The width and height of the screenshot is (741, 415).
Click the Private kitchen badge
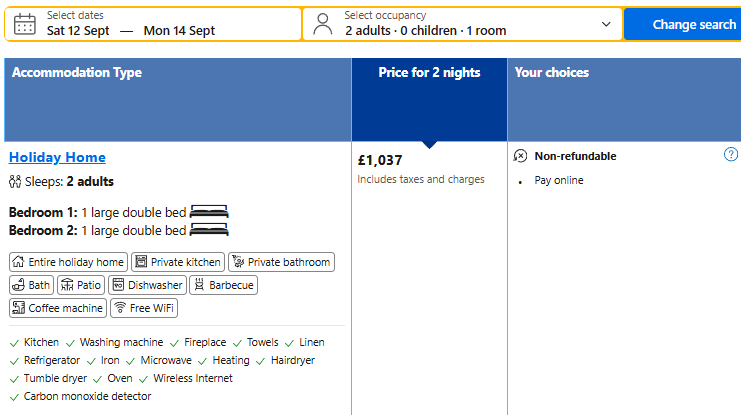178,262
